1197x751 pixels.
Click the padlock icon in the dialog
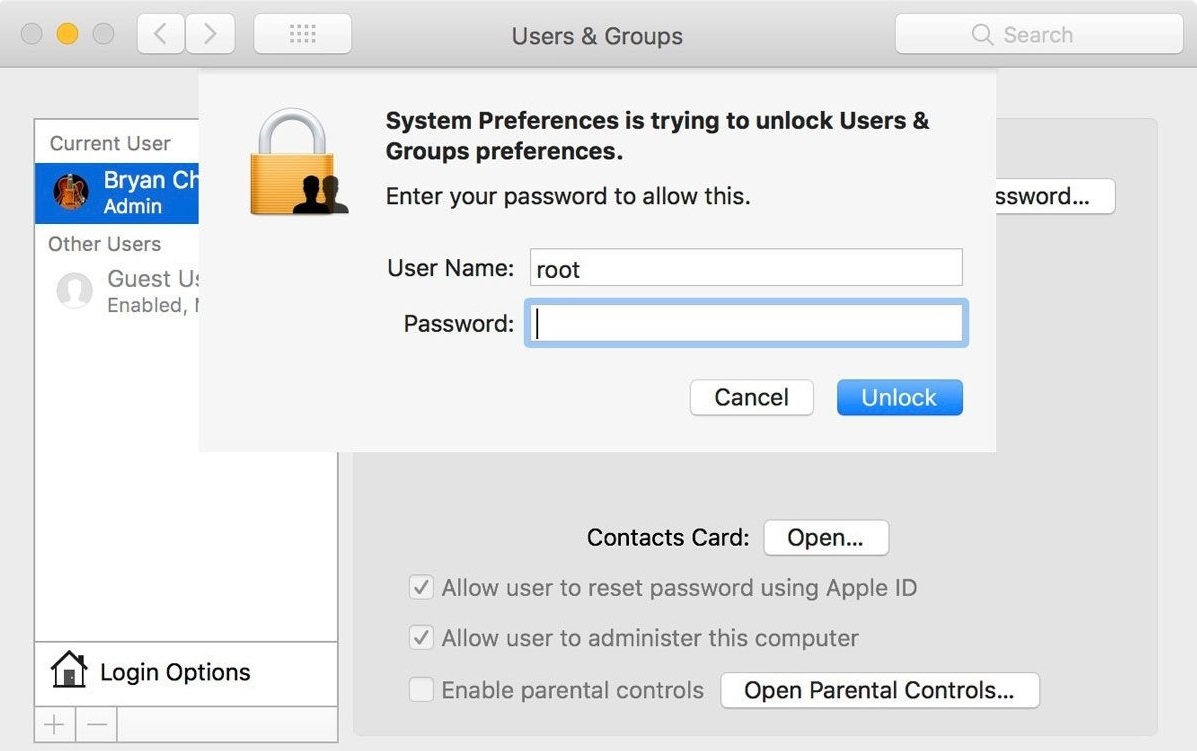pyautogui.click(x=299, y=162)
